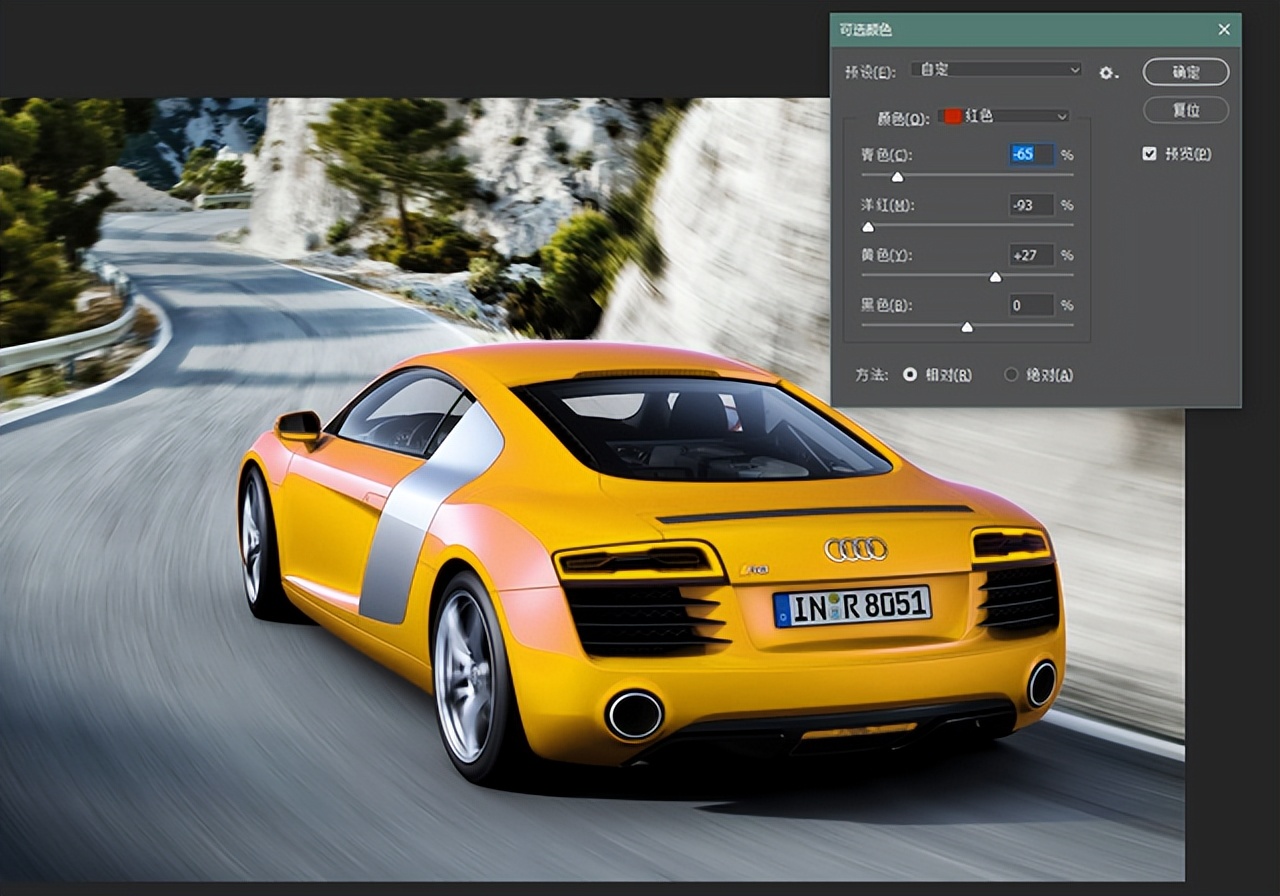Open the Preset (预设) dropdown showing 自定

click(996, 70)
